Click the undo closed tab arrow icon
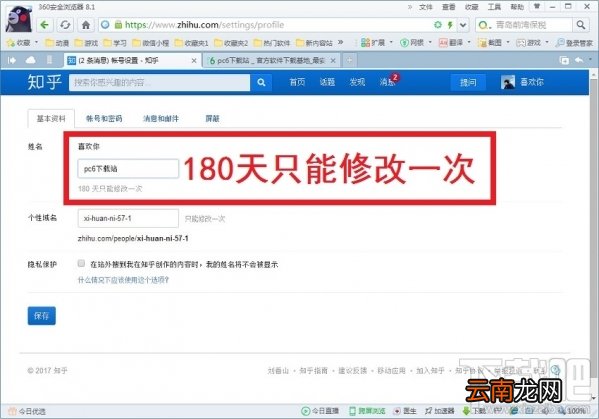 coord(579,60)
